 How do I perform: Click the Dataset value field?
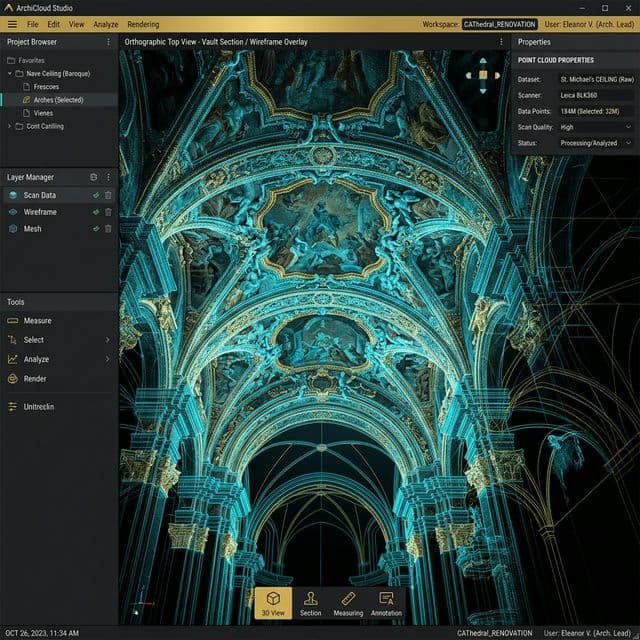tap(596, 79)
